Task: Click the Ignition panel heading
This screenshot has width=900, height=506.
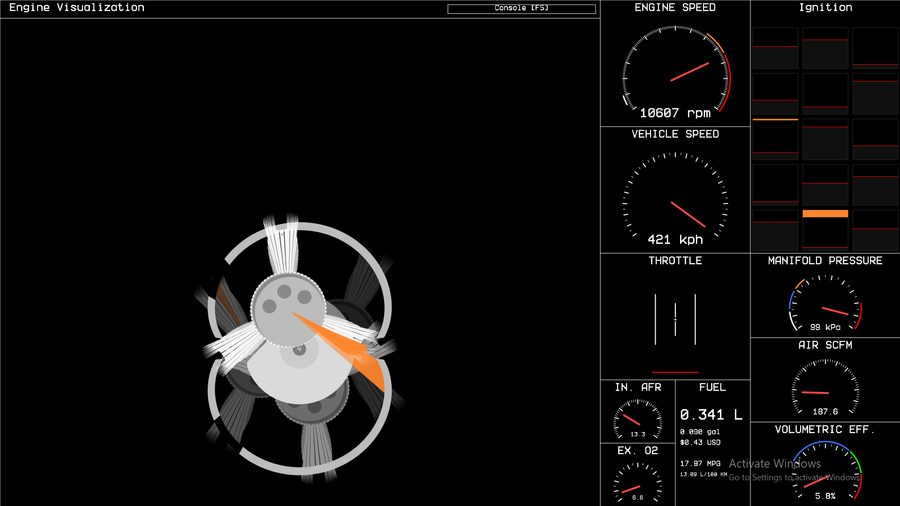Action: pos(825,7)
